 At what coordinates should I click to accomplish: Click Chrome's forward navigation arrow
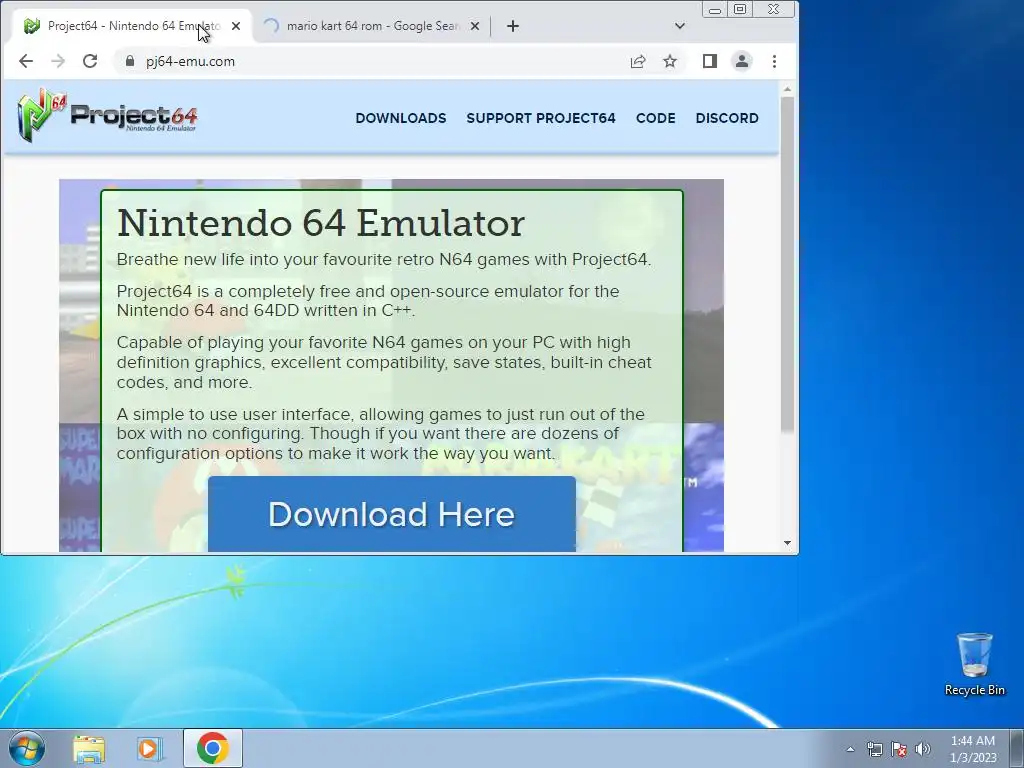(57, 61)
